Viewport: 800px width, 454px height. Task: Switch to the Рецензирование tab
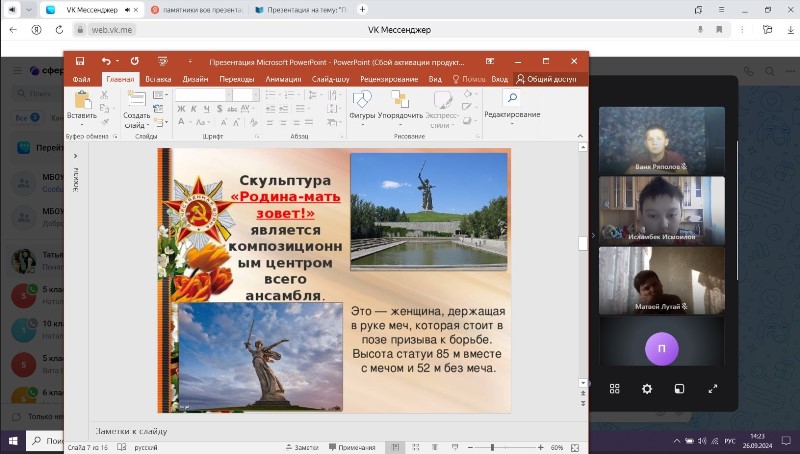click(x=389, y=79)
